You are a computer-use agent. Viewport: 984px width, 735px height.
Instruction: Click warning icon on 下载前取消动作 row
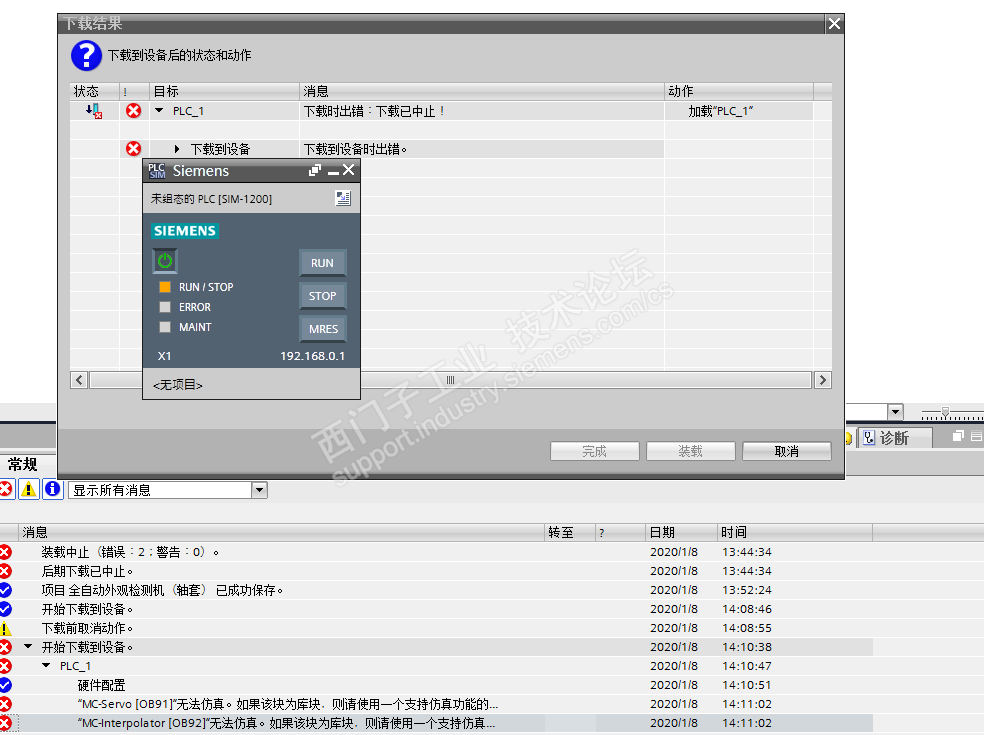pyautogui.click(x=5, y=628)
